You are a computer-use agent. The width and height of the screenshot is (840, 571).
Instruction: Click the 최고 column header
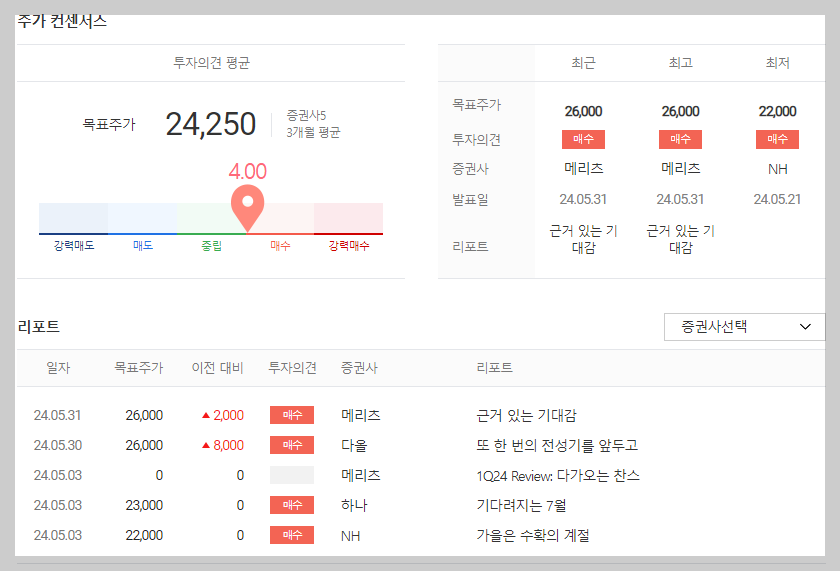click(x=680, y=63)
